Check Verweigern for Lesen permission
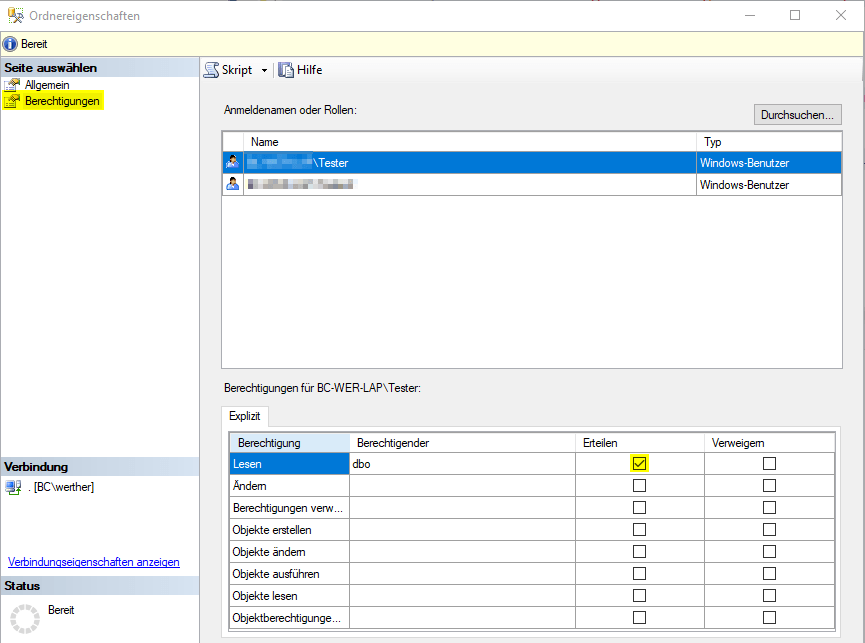The height and width of the screenshot is (643, 865). point(770,464)
